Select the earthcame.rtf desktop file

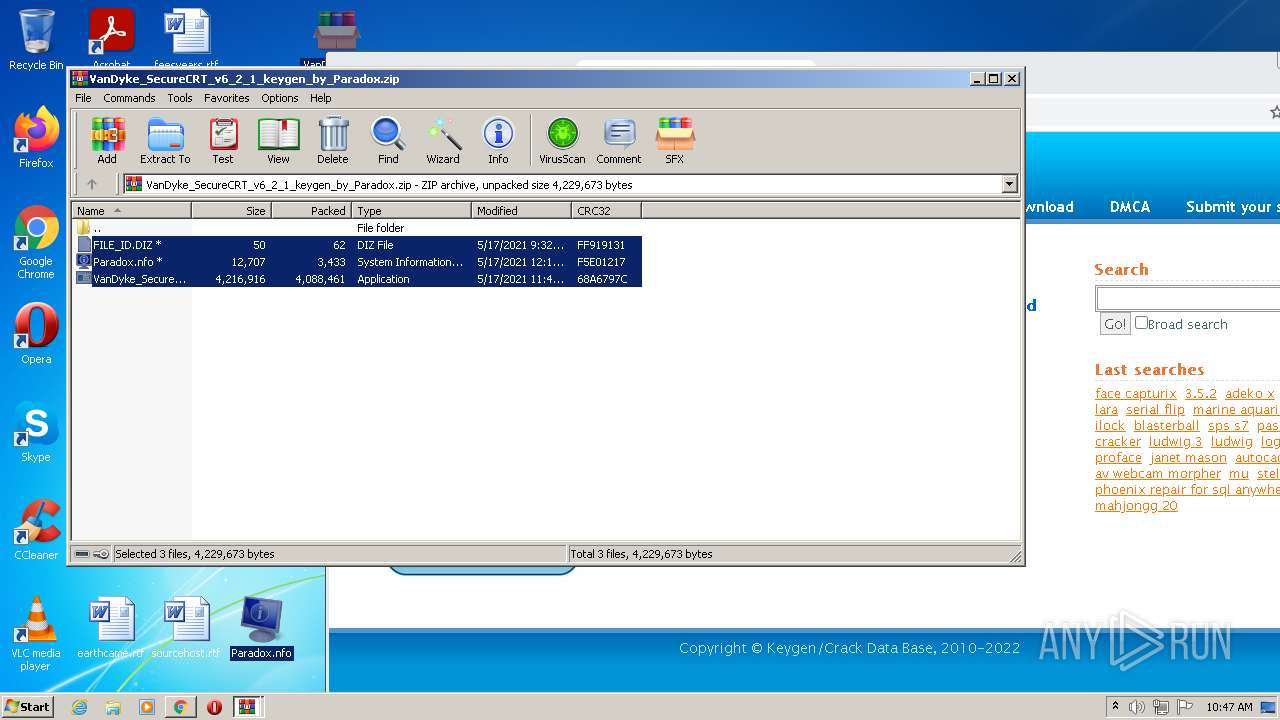pos(110,628)
